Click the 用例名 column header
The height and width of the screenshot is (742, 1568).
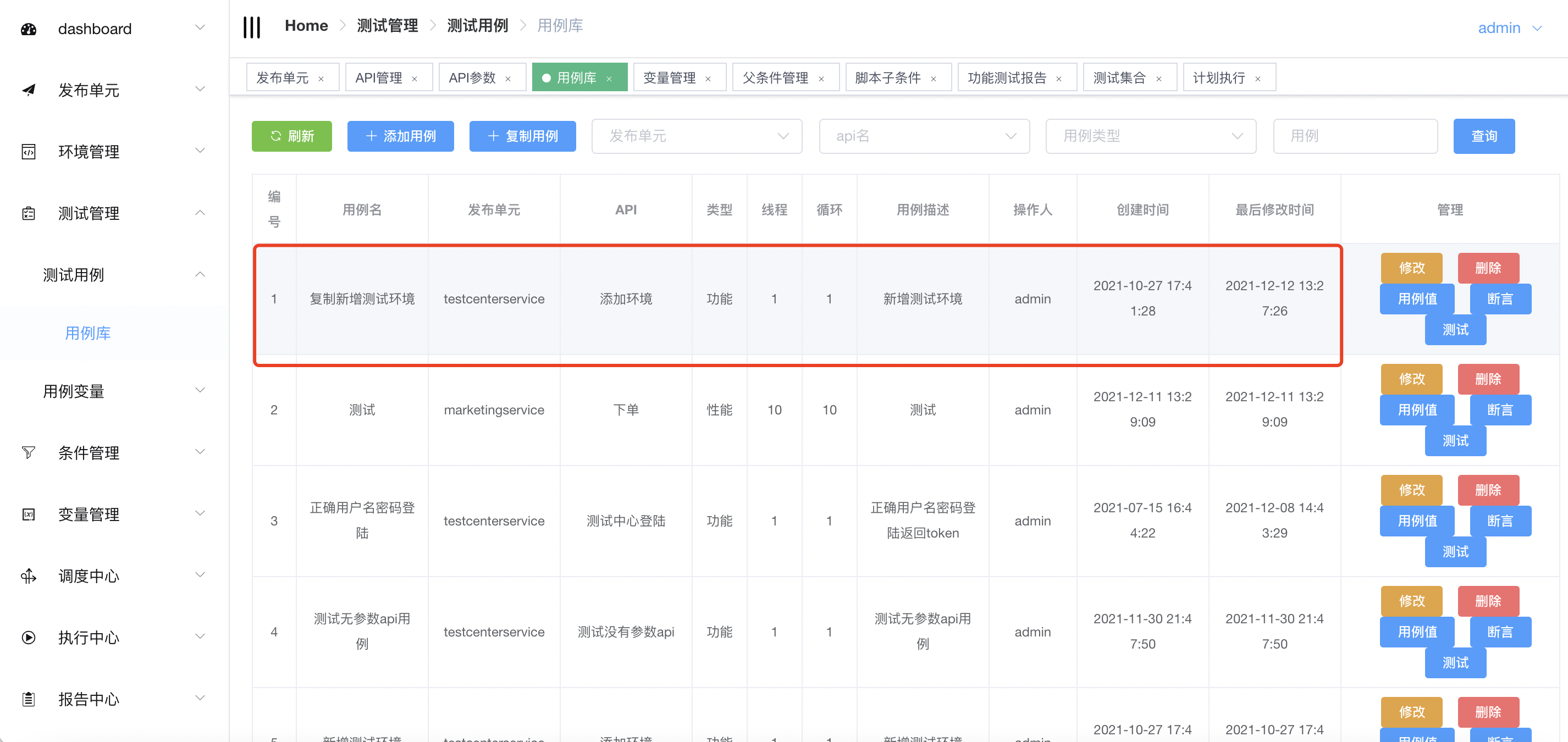[362, 209]
